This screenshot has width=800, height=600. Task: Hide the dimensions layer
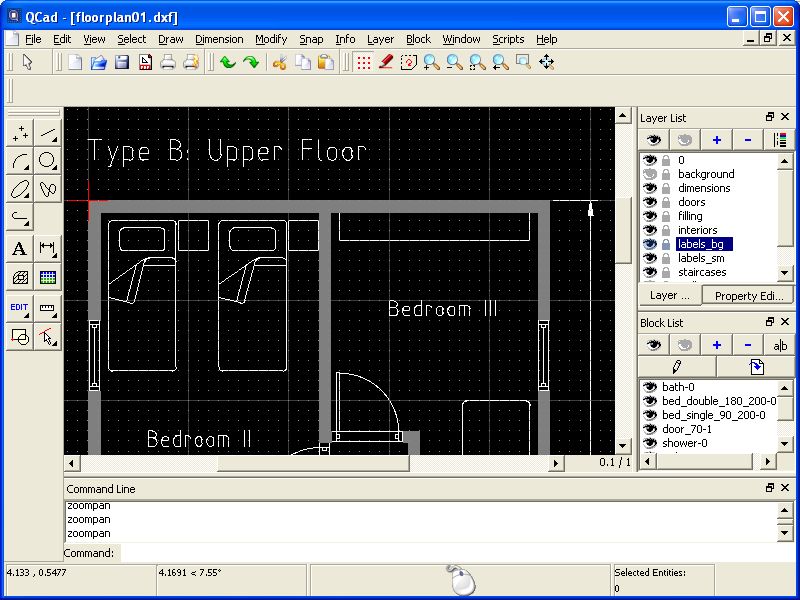(651, 187)
